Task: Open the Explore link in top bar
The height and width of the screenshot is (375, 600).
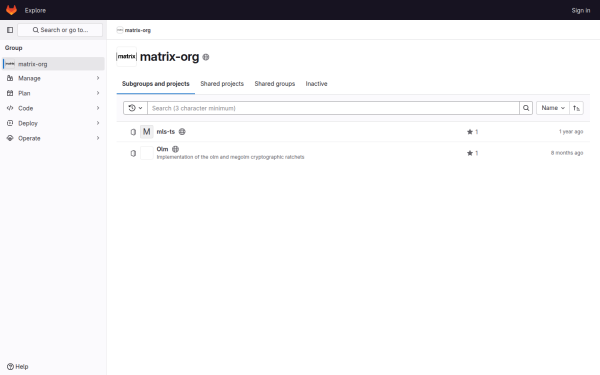Action: [x=35, y=10]
